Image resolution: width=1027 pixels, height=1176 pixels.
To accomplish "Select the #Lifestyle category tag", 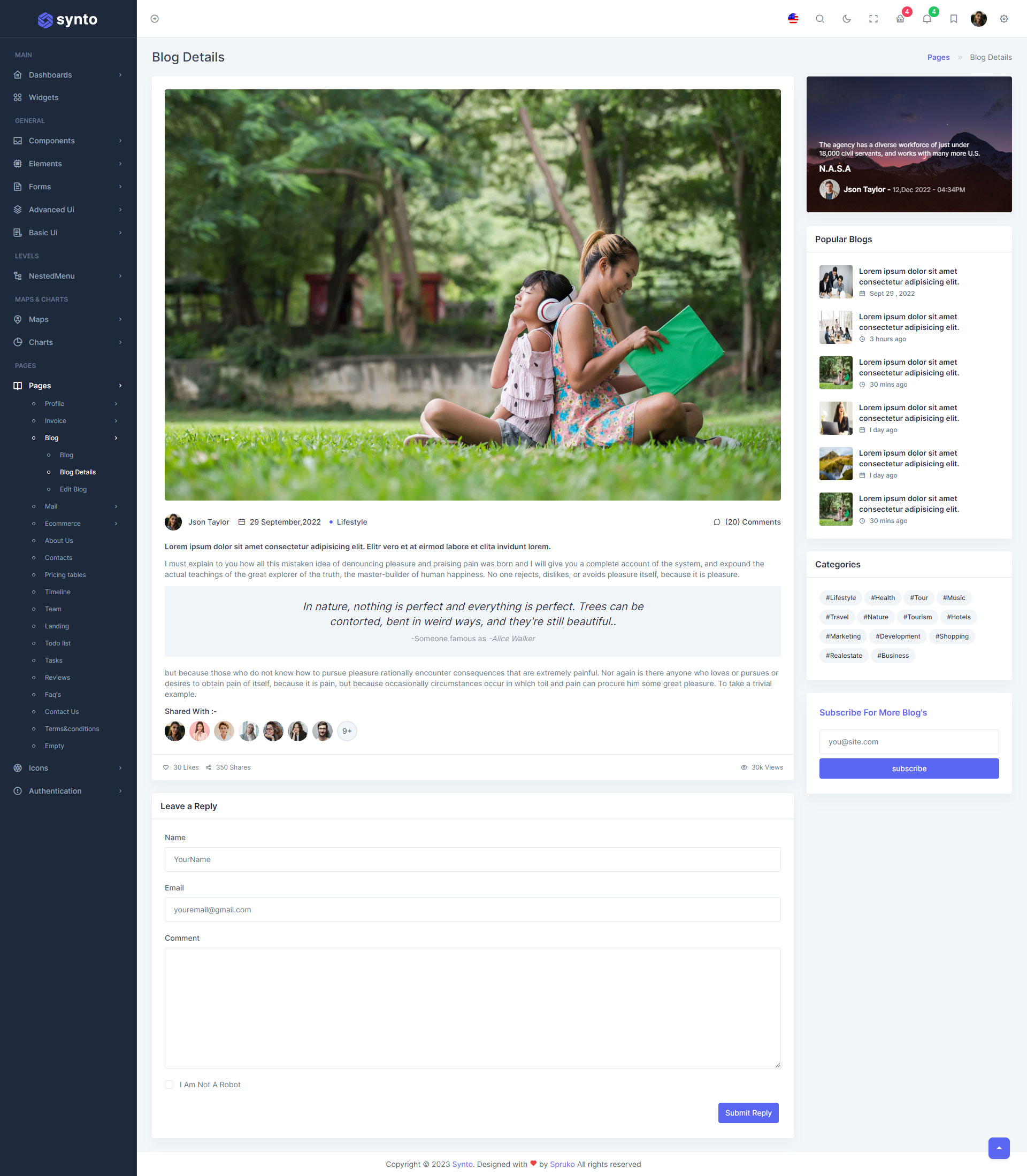I will click(840, 598).
